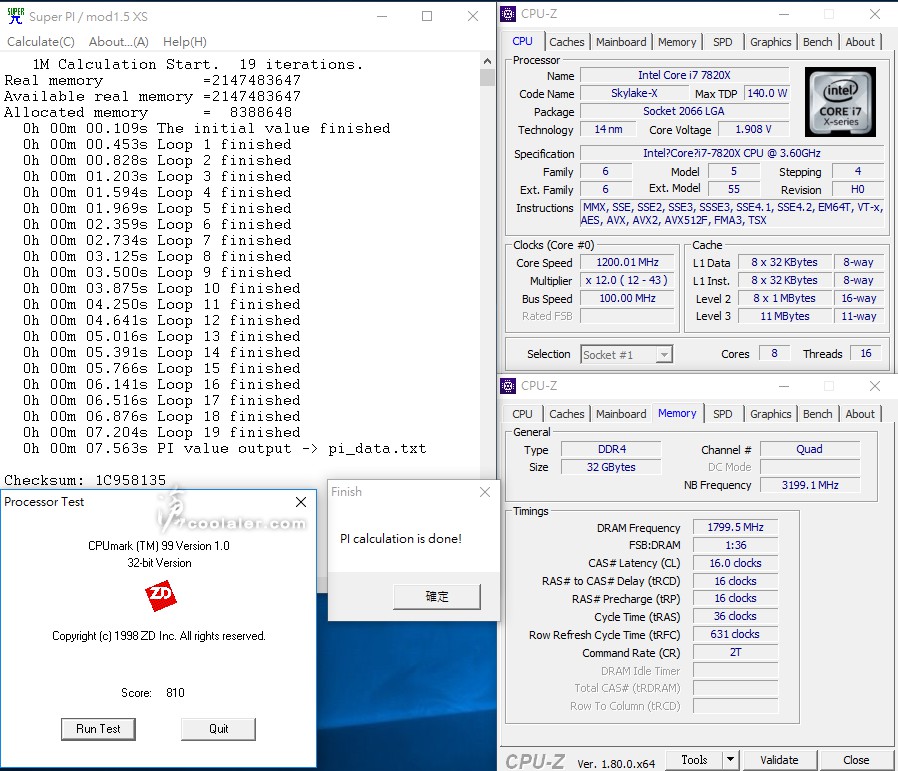Select the CPU tab in lower CPU-Z window
Image resolution: width=898 pixels, height=771 pixels.
point(522,414)
